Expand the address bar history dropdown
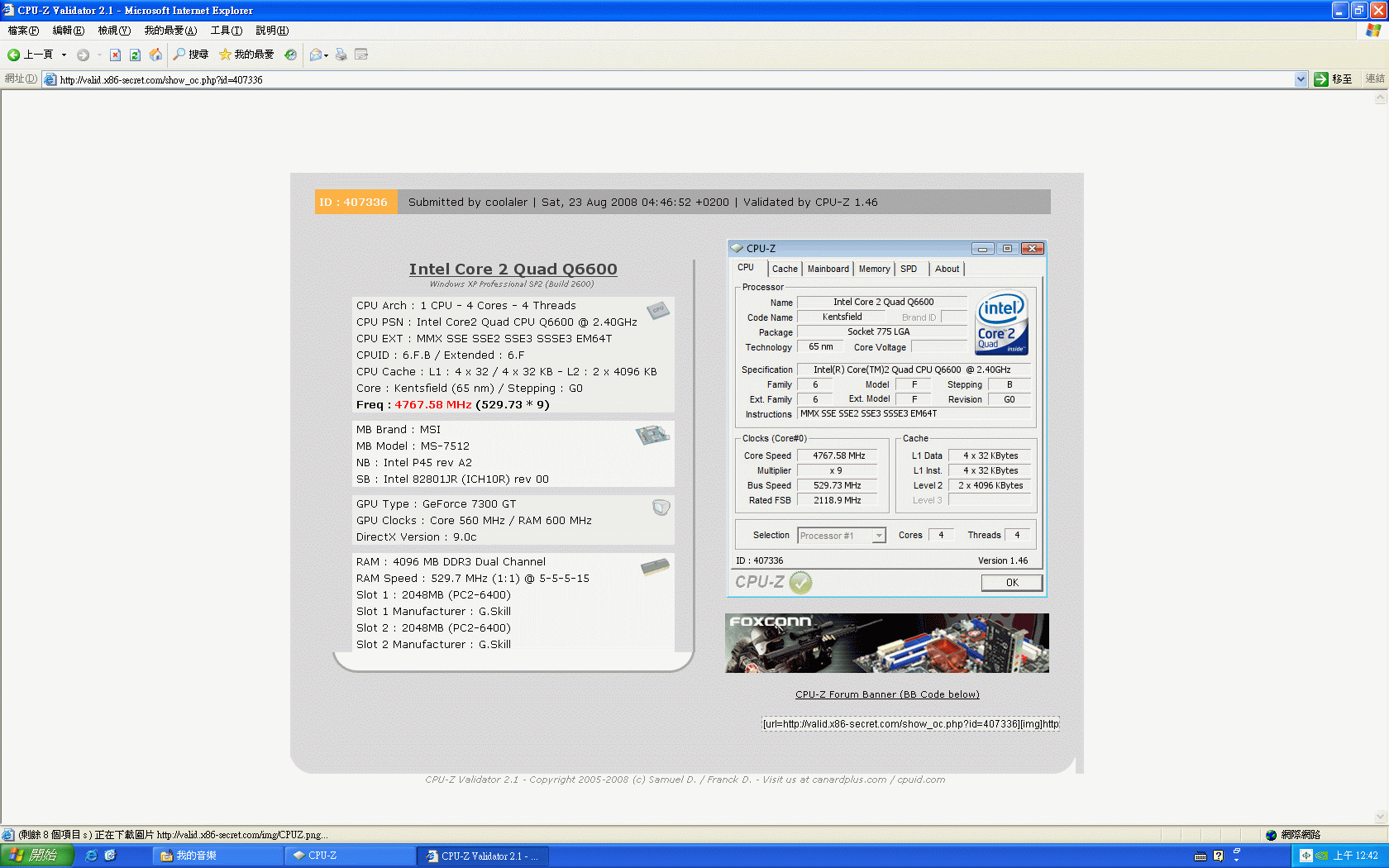This screenshot has height=868, width=1389. point(1301,79)
